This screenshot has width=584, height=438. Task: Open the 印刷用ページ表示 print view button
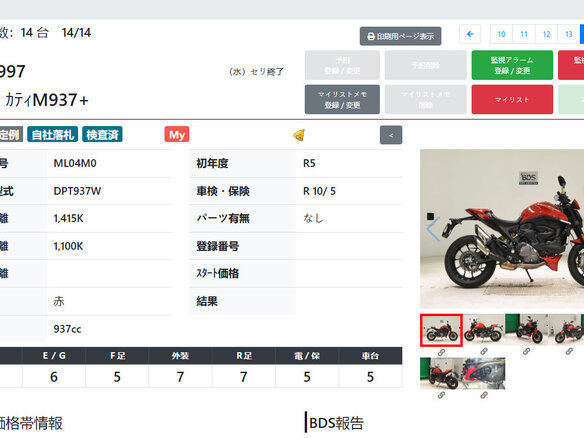click(400, 36)
